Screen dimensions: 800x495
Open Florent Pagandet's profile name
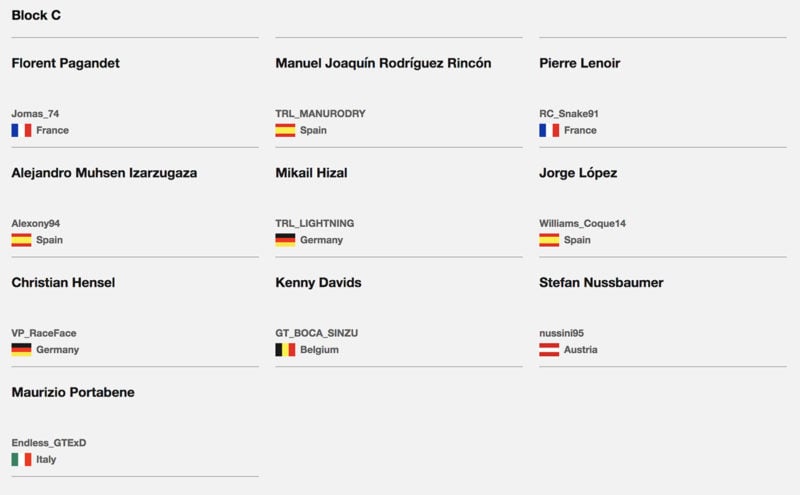(65, 63)
